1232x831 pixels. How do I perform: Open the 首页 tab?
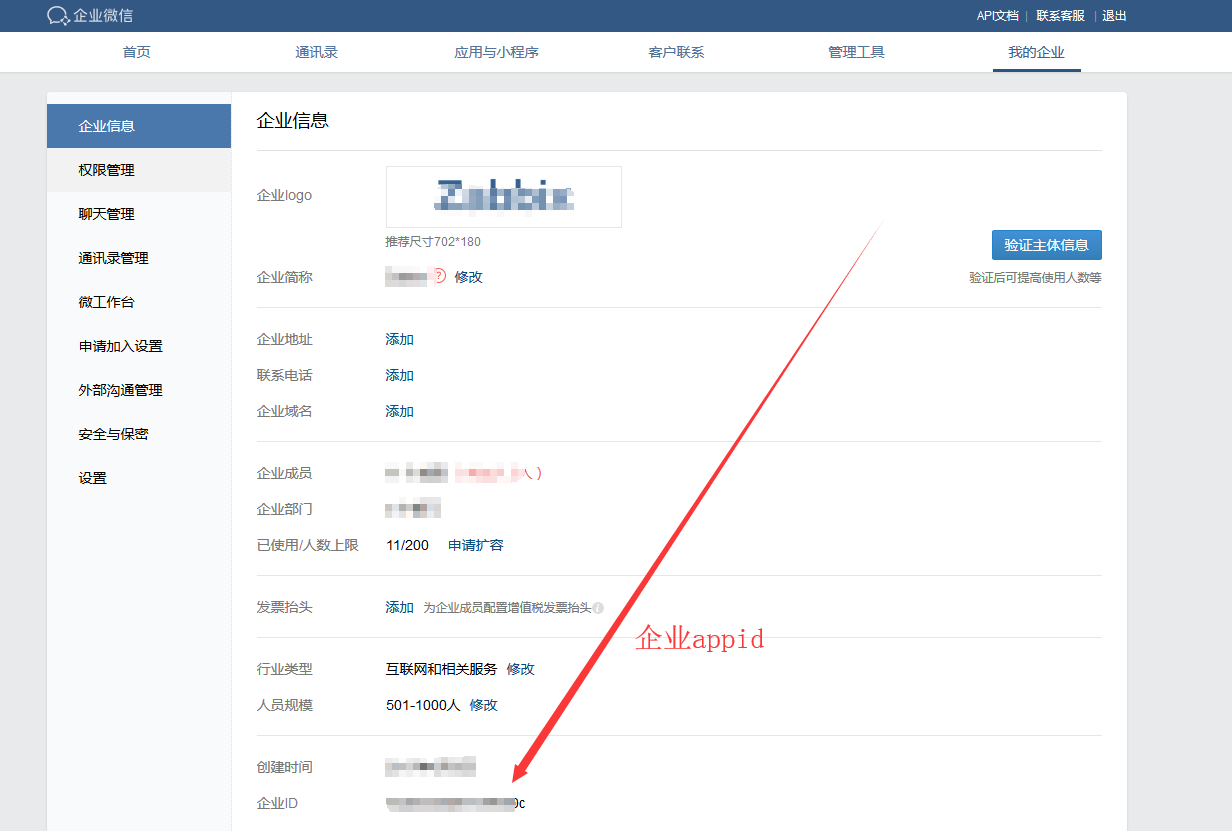tap(136, 52)
